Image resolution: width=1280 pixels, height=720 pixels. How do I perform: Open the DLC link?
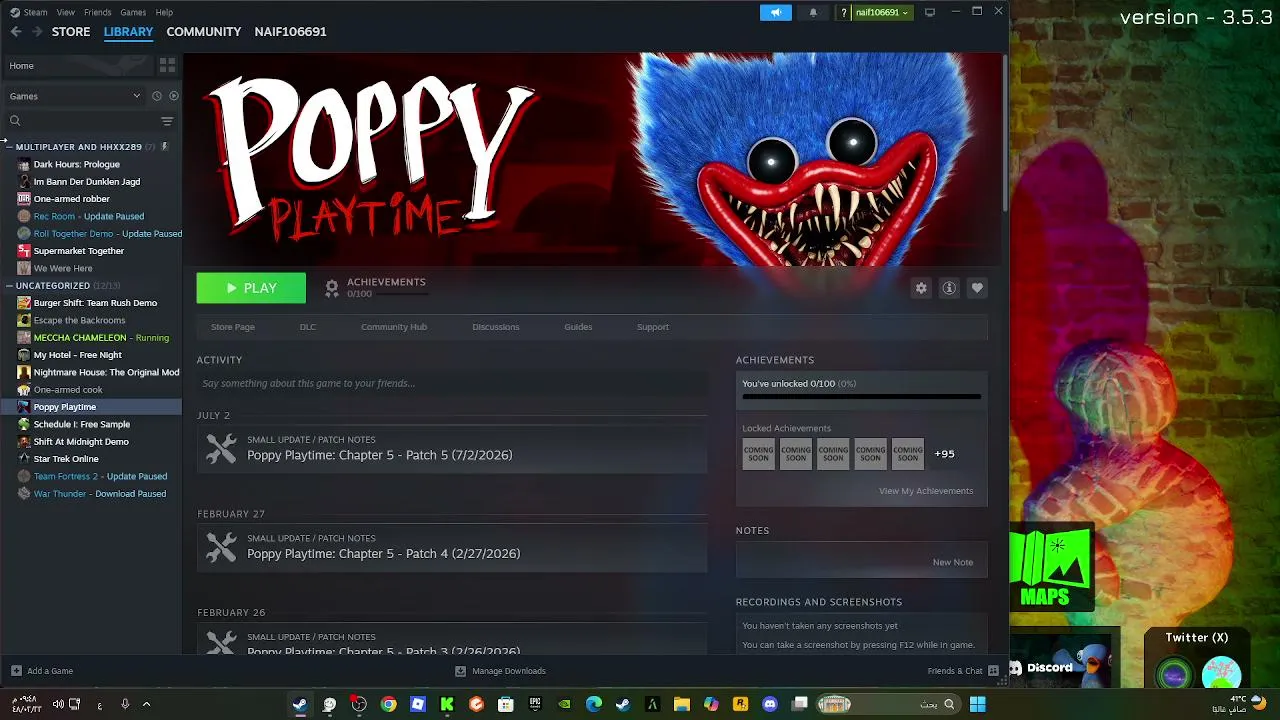pos(308,327)
